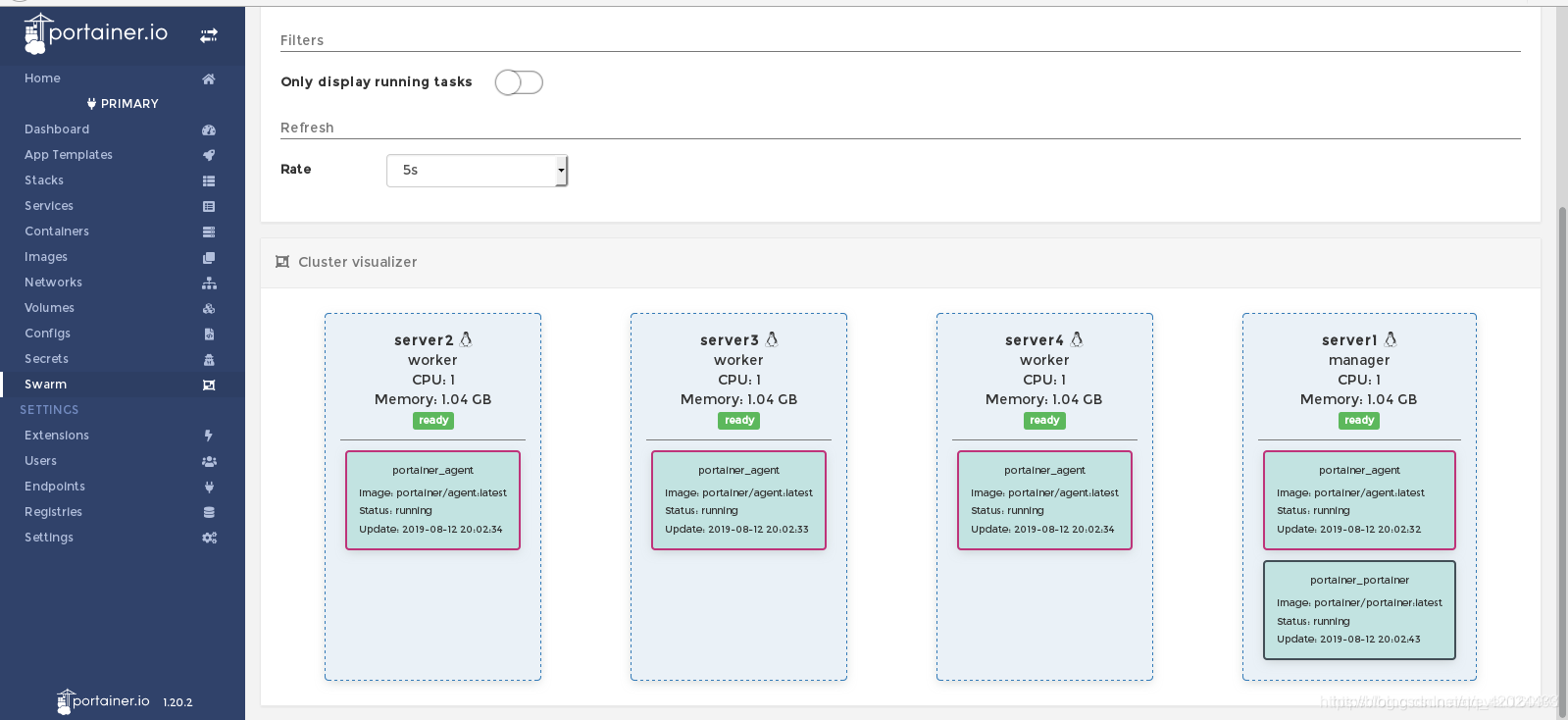The image size is (1568, 720).
Task: Open Dashboard in the sidebar
Action: pyautogui.click(x=57, y=129)
